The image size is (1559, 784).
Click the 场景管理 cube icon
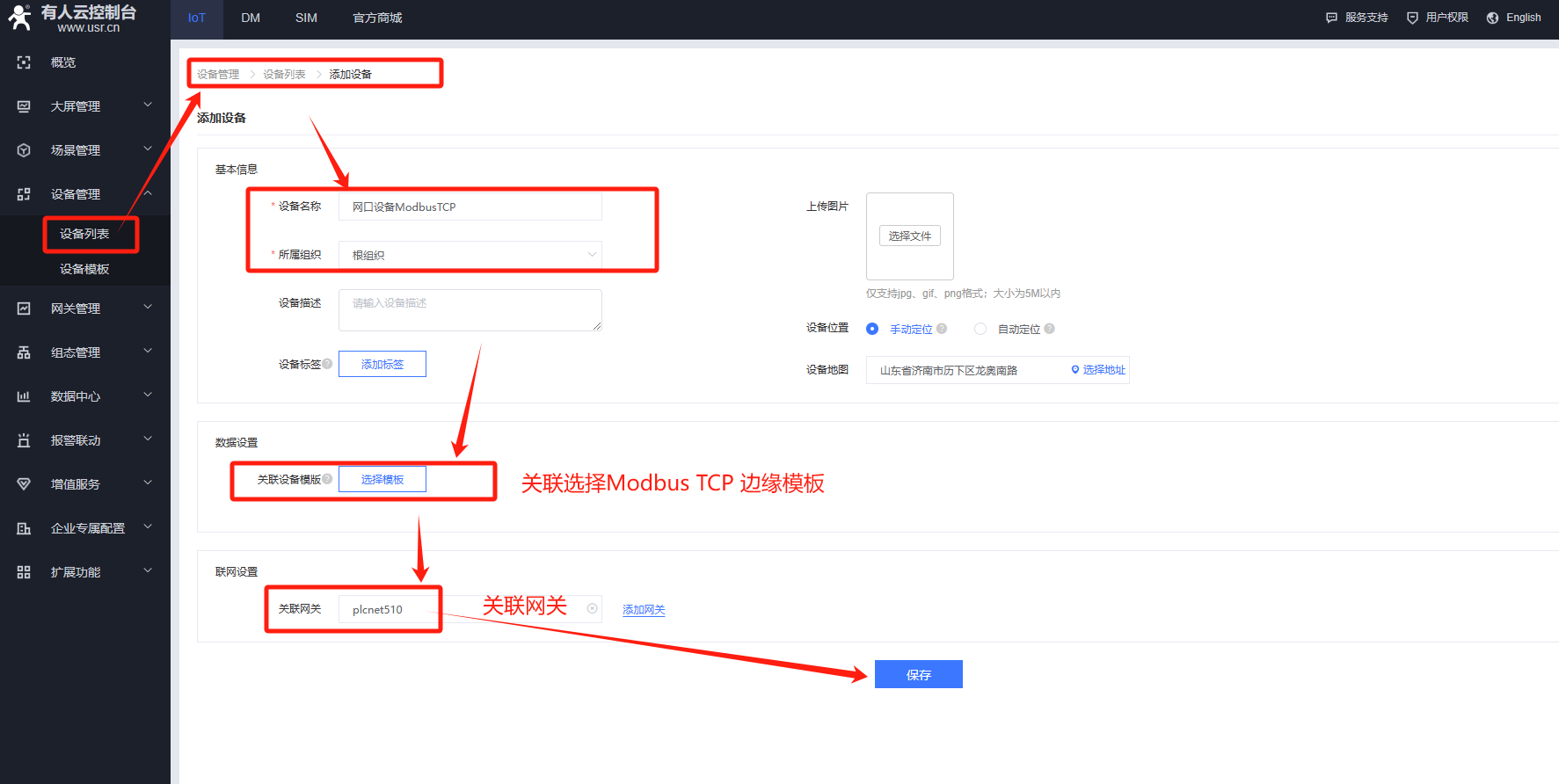pos(24,150)
